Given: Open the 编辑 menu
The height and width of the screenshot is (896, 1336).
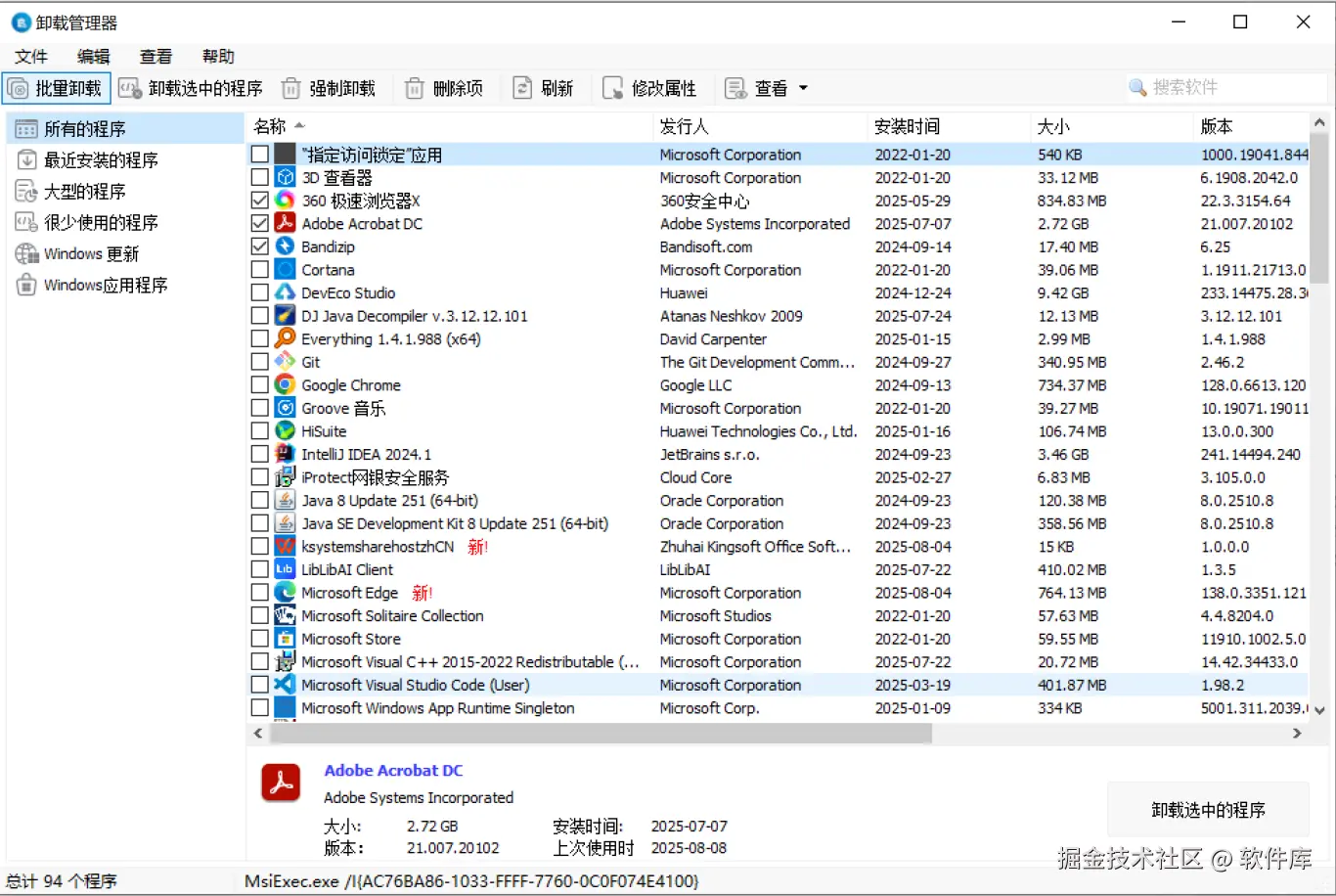Looking at the screenshot, I should [94, 57].
